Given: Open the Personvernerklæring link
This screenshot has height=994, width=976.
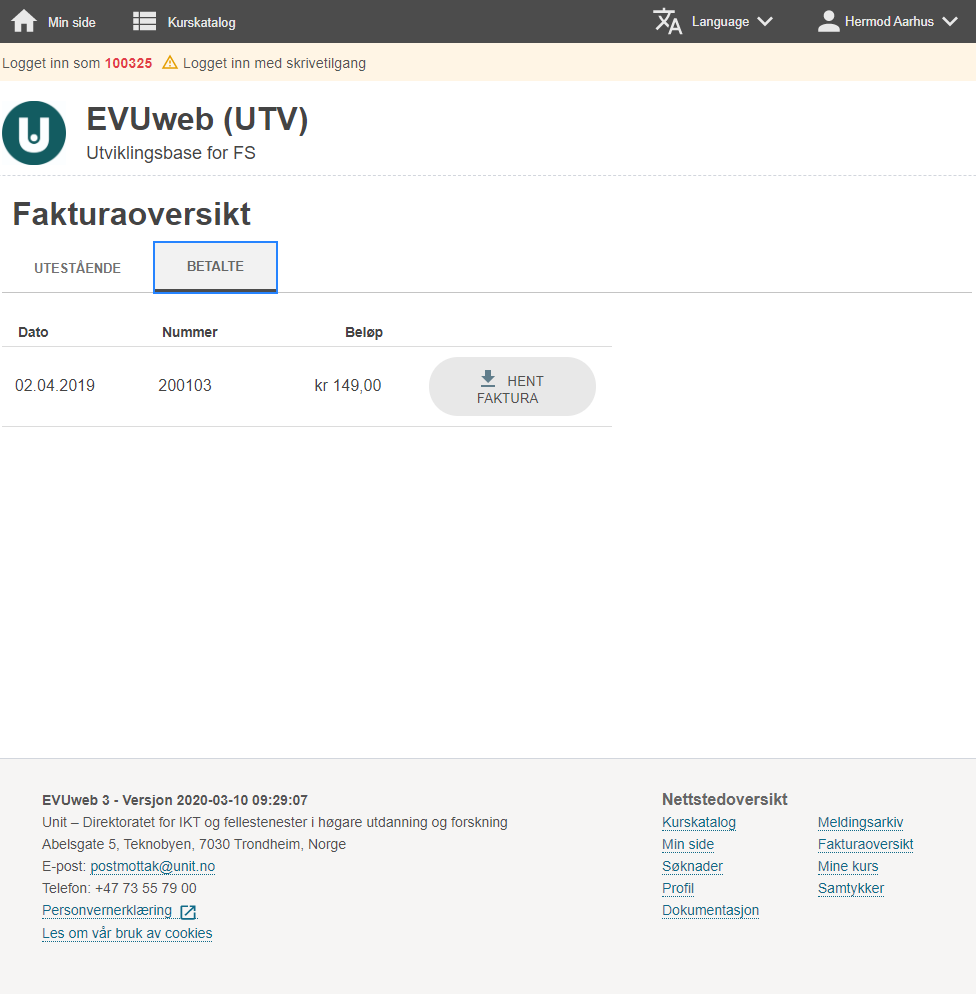Looking at the screenshot, I should pyautogui.click(x=107, y=910).
